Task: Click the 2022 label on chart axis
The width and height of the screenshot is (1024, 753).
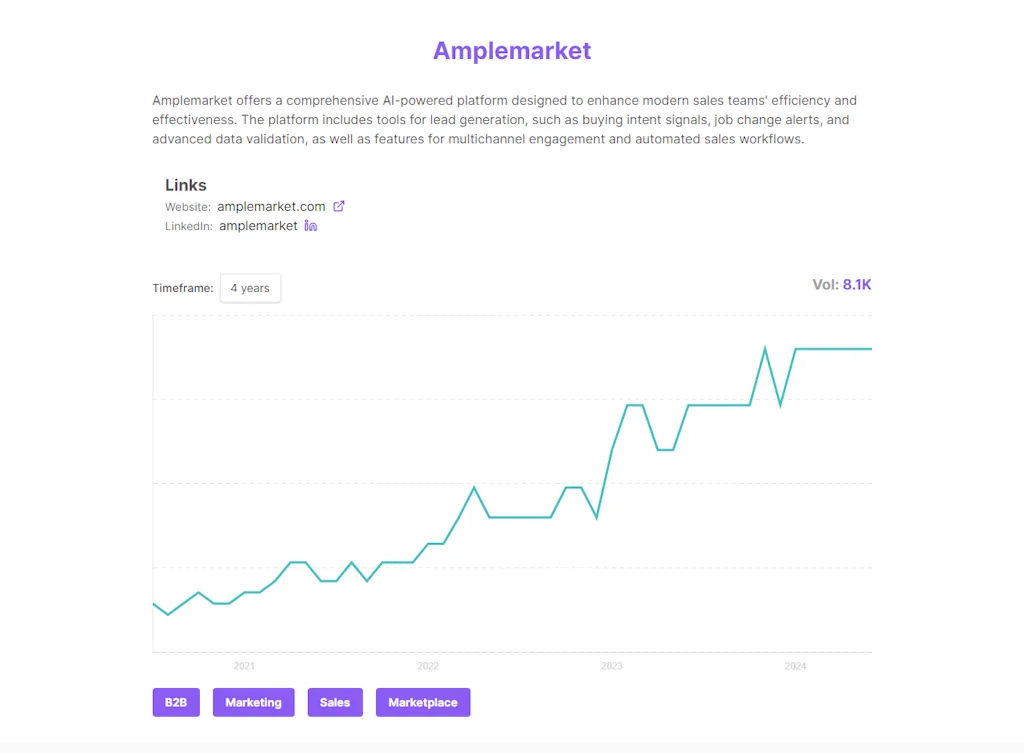Action: (x=428, y=666)
